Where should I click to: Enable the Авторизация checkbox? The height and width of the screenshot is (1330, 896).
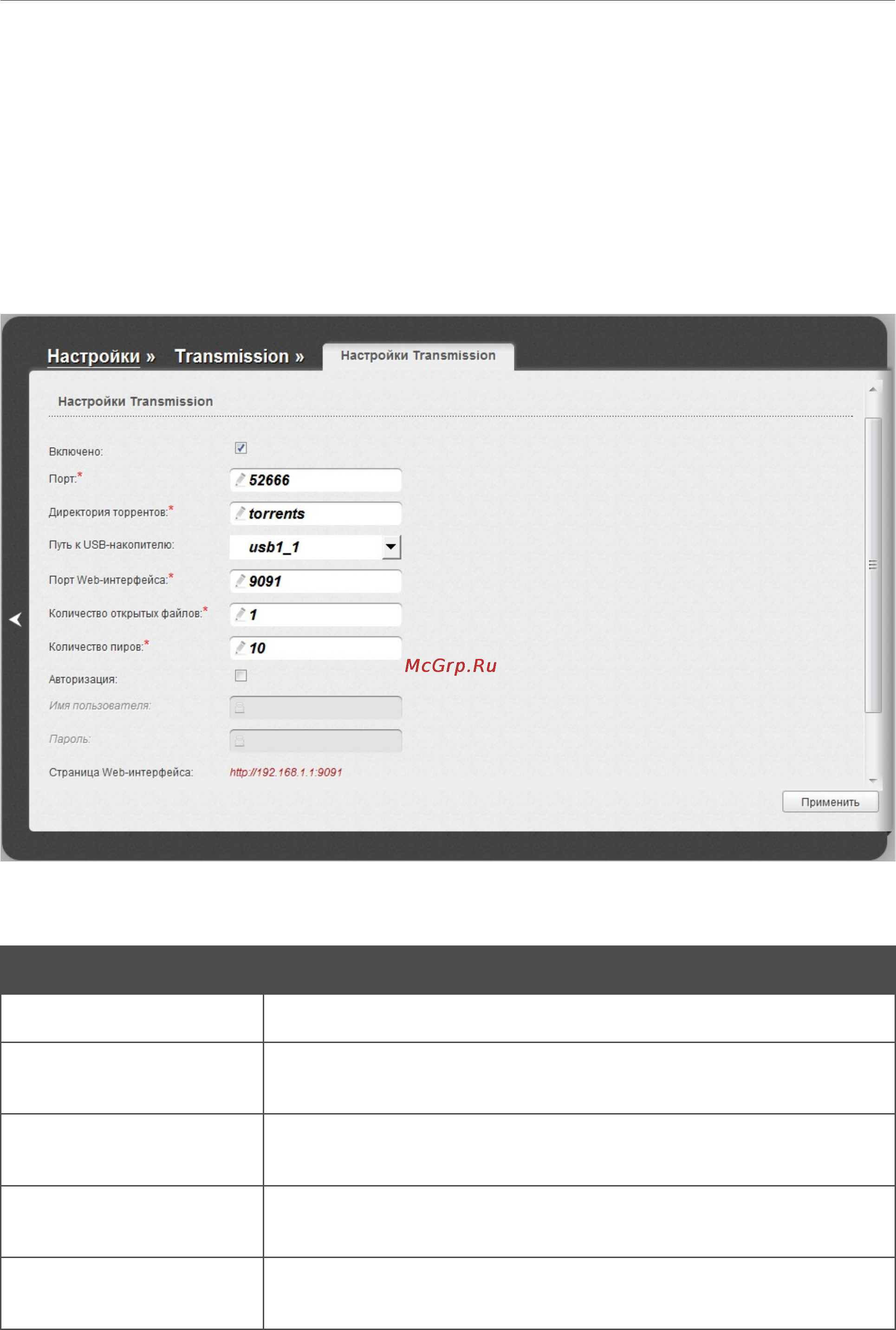pos(241,676)
